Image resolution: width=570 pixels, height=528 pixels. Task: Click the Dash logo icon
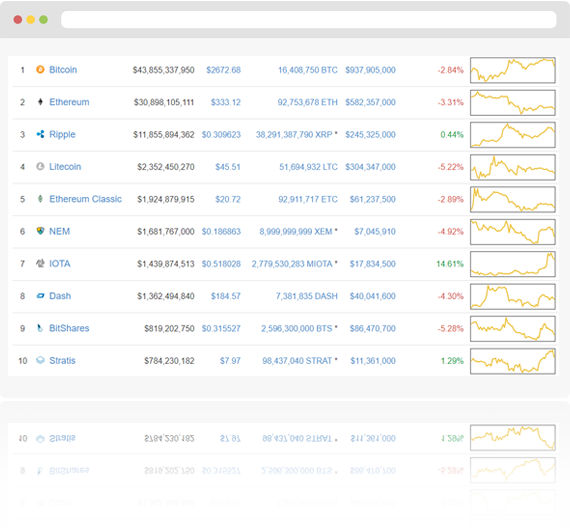click(x=40, y=296)
